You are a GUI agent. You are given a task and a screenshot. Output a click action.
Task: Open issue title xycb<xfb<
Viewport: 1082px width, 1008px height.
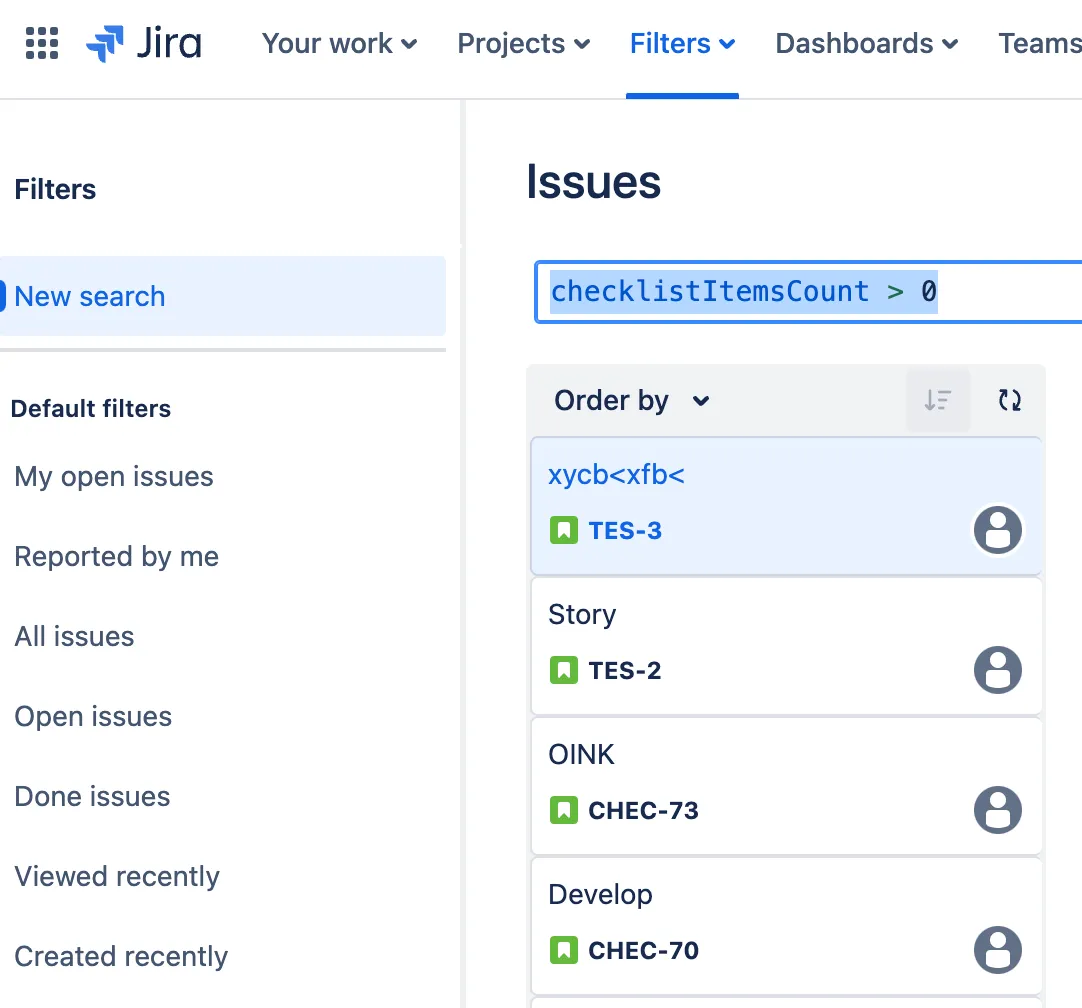tap(616, 475)
